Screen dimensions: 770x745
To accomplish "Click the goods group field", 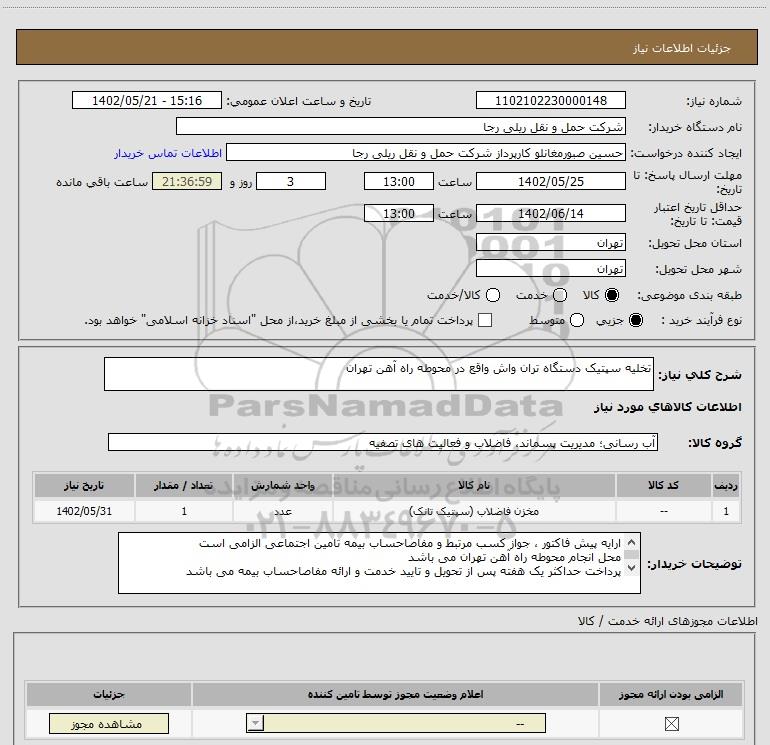I will click(383, 442).
